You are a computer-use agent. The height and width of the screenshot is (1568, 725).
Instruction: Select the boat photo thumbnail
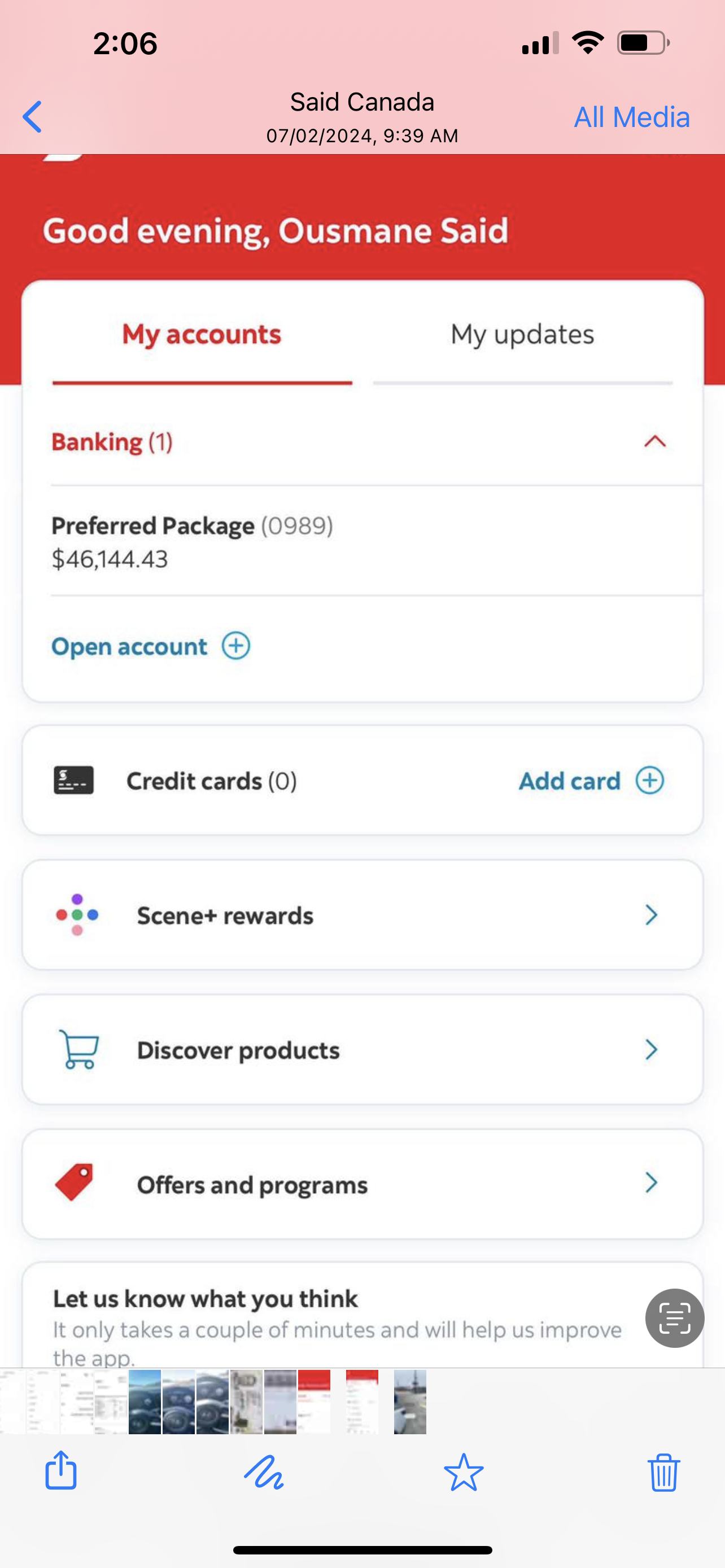(x=410, y=1401)
